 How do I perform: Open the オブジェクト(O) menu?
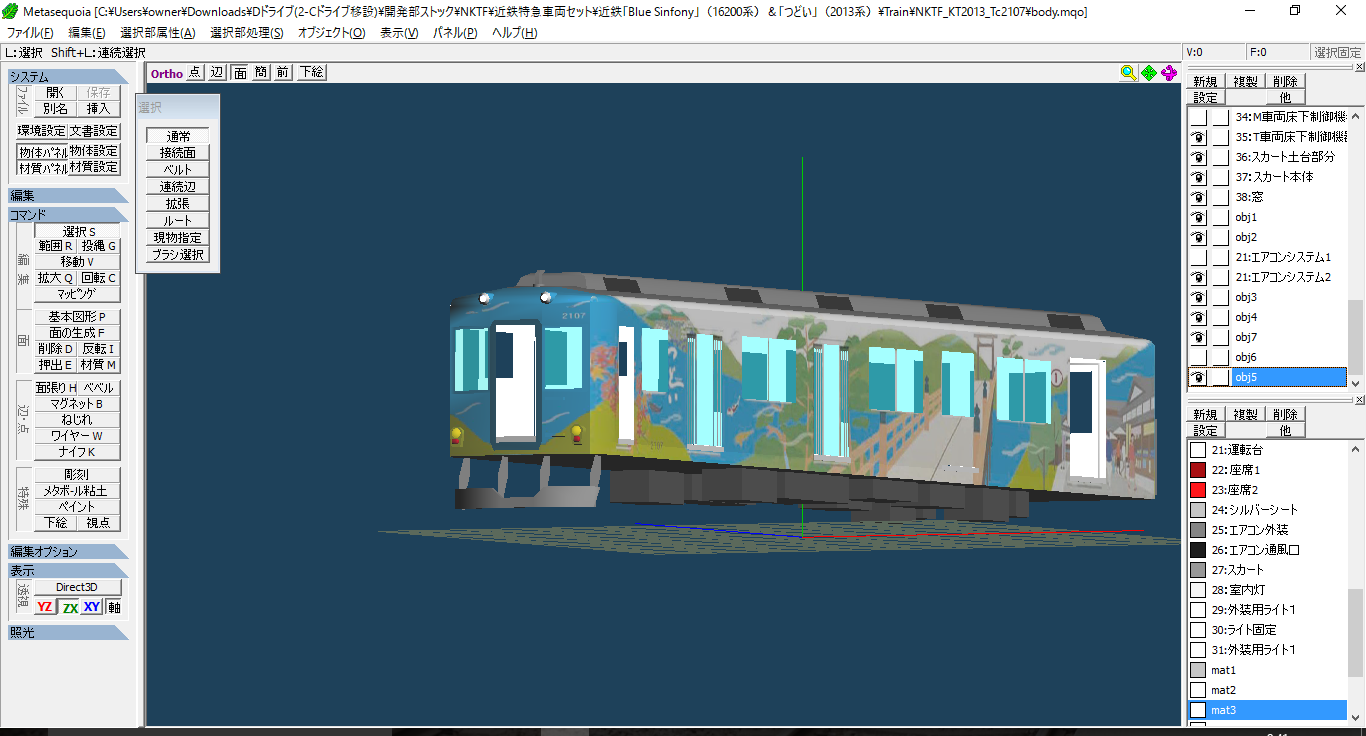tap(331, 33)
